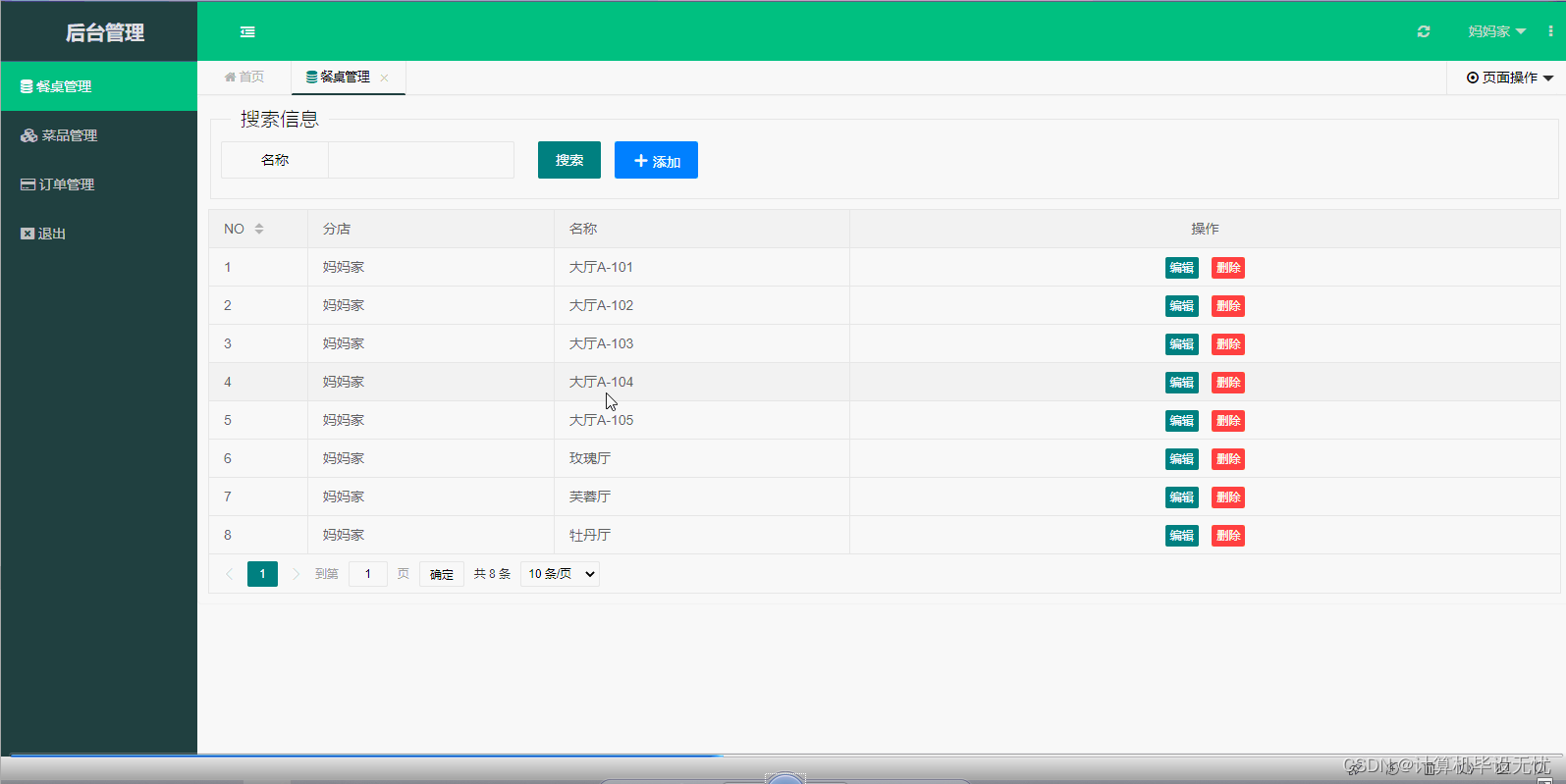Delete row 大厅A-101
1566x784 pixels.
pyautogui.click(x=1228, y=268)
